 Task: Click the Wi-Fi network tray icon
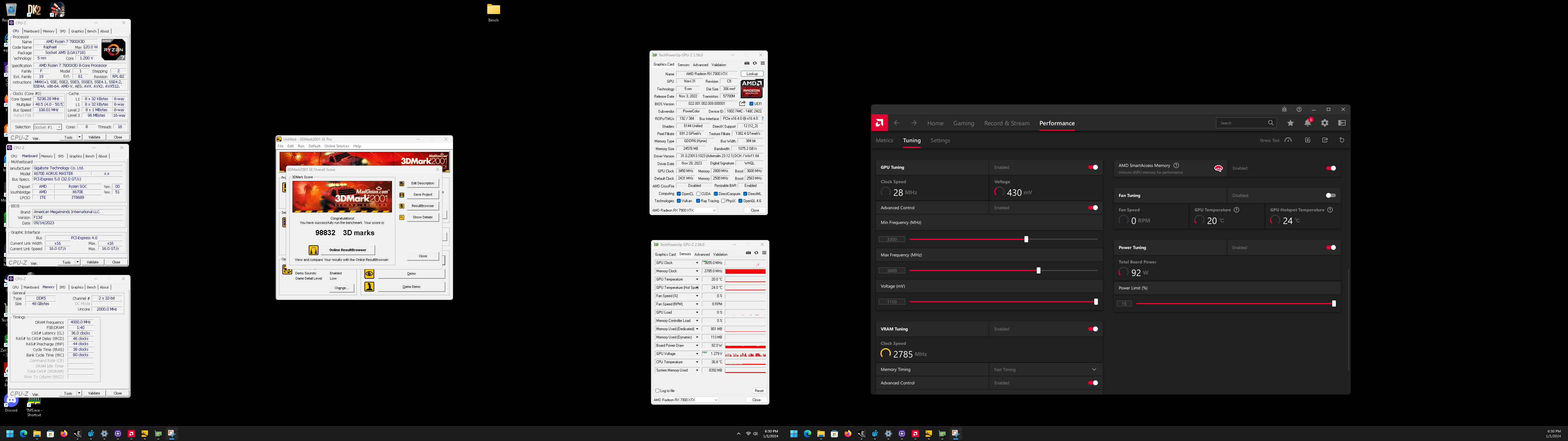click(748, 434)
